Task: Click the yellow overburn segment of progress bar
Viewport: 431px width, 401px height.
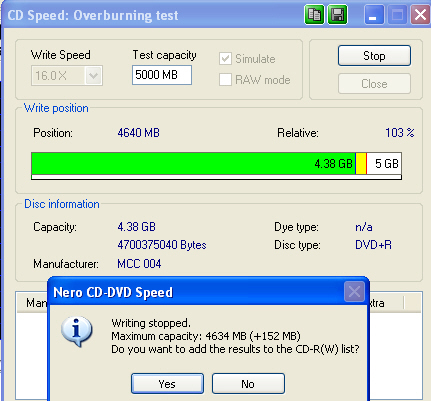Action: (x=361, y=163)
